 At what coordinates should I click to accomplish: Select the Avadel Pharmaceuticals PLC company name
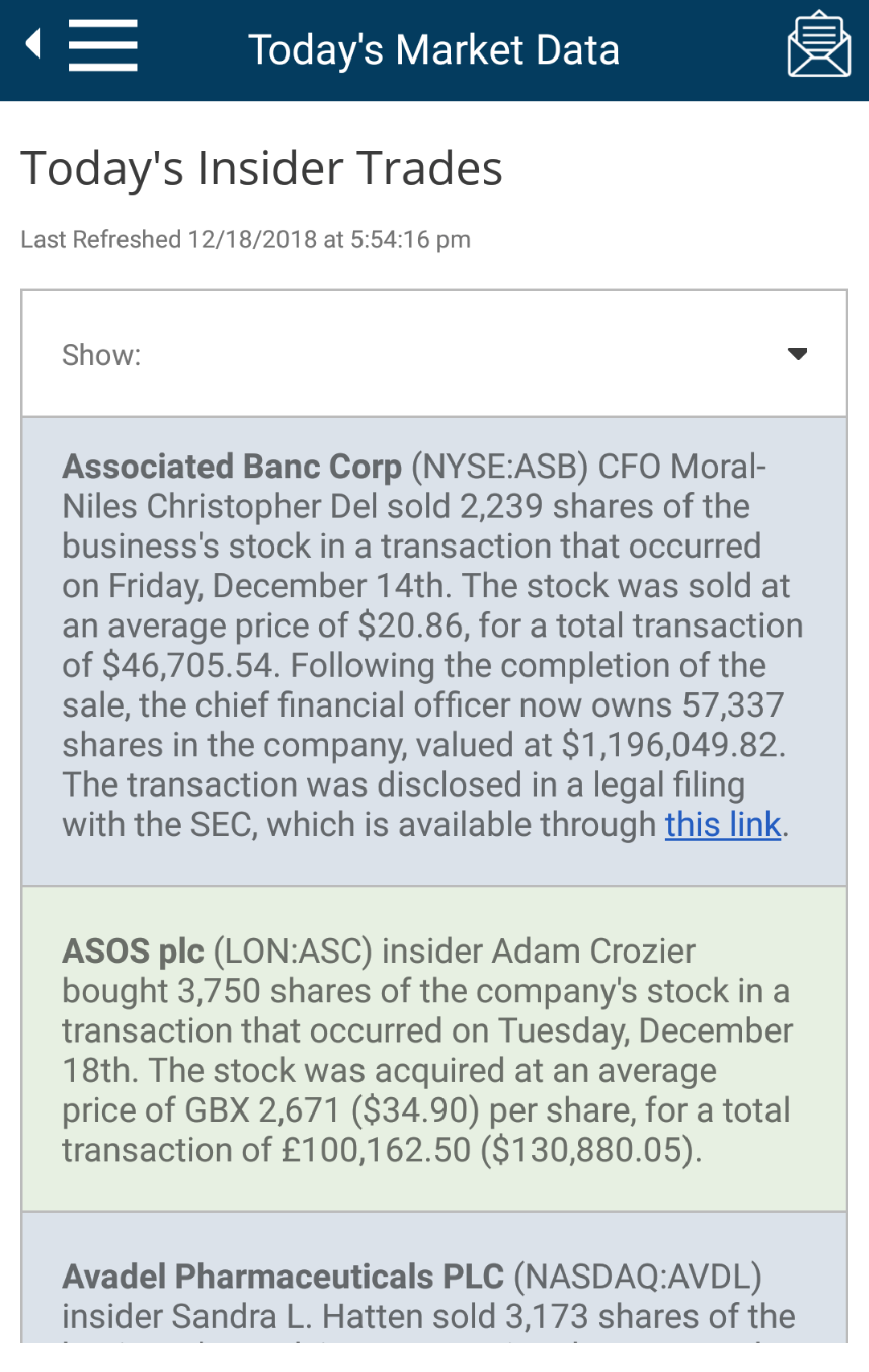pos(283,1277)
